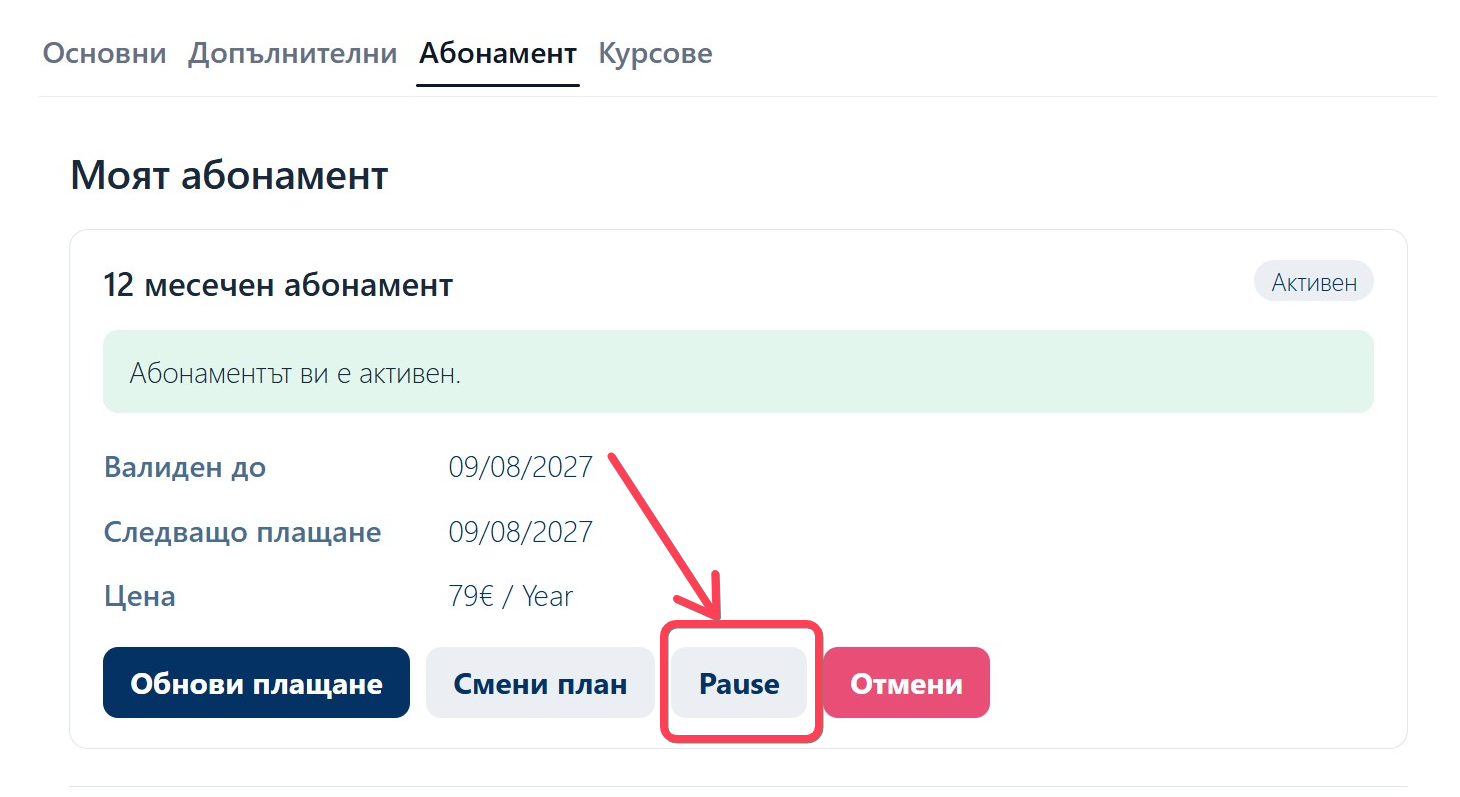
Task: Select the 12 месечен абонамент title
Action: click(x=278, y=286)
